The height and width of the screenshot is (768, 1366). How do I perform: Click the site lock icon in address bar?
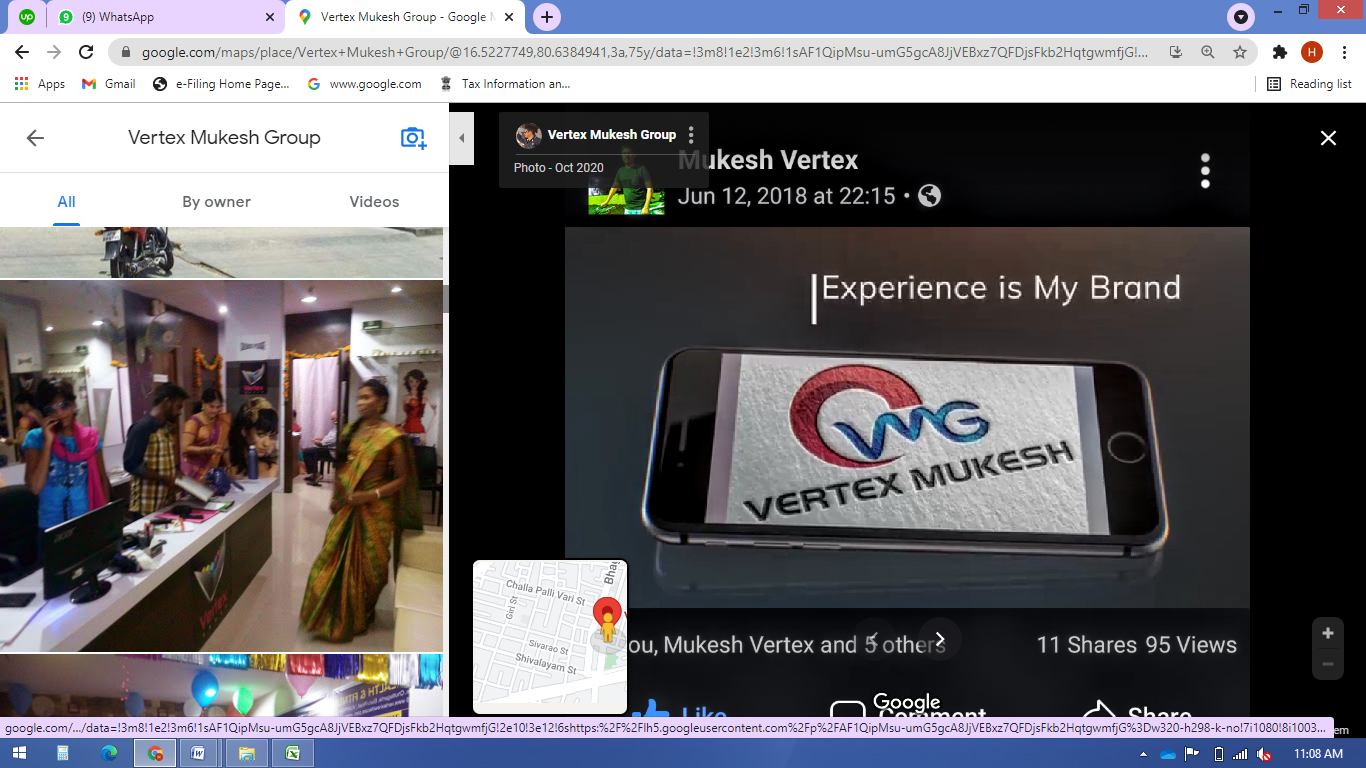point(126,52)
